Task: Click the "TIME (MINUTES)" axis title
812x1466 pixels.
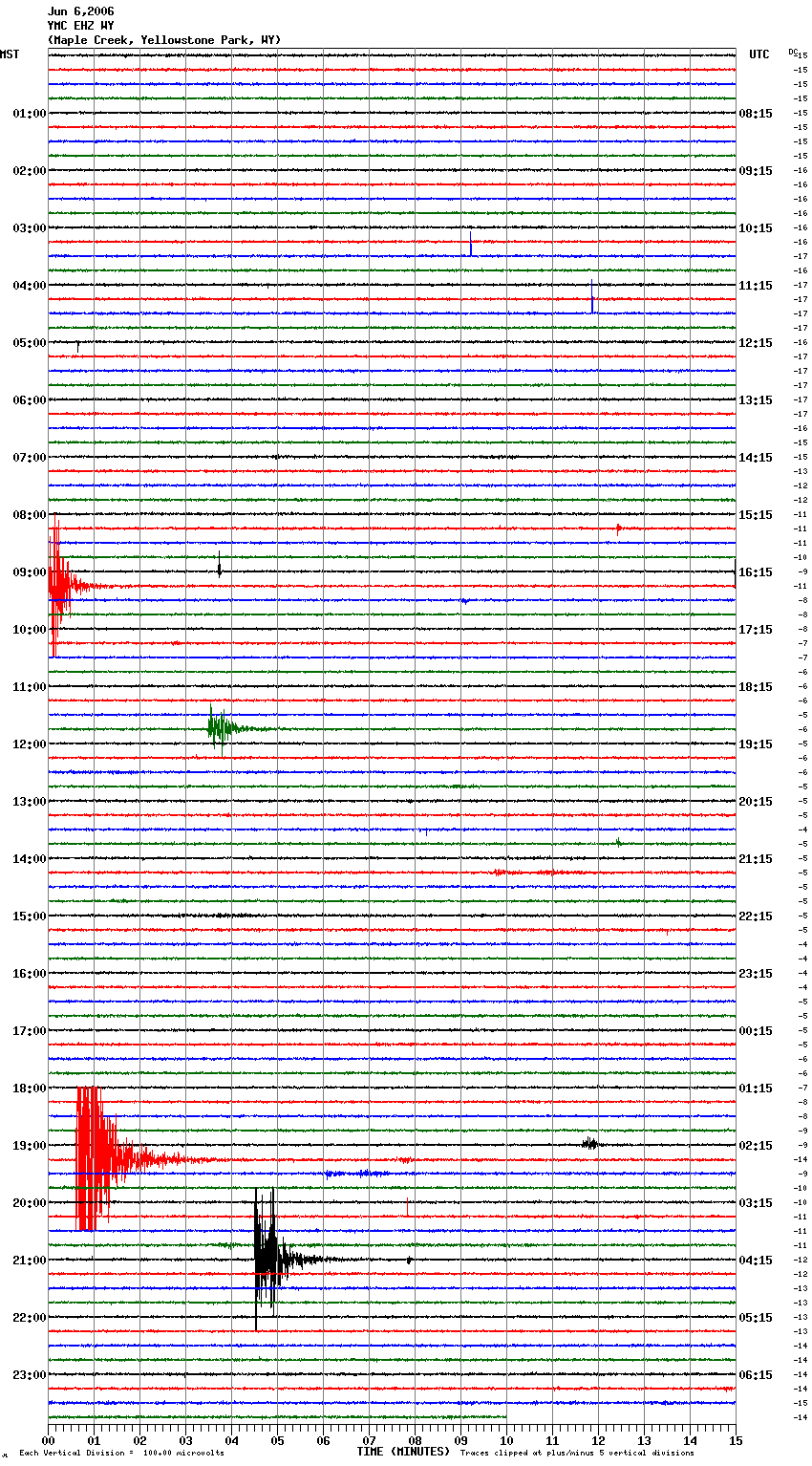Action: (403, 1452)
